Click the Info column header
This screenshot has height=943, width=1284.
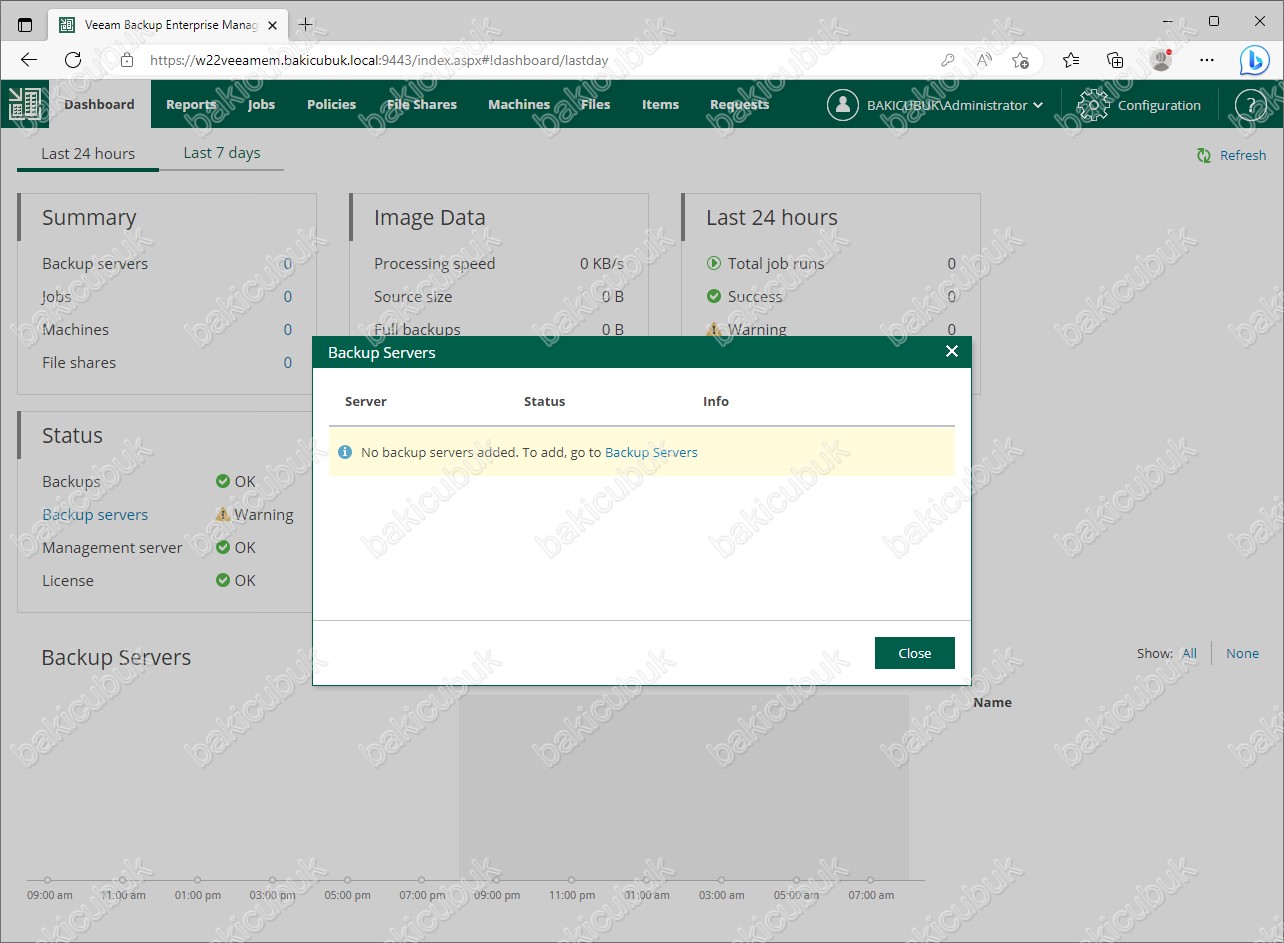tap(716, 401)
